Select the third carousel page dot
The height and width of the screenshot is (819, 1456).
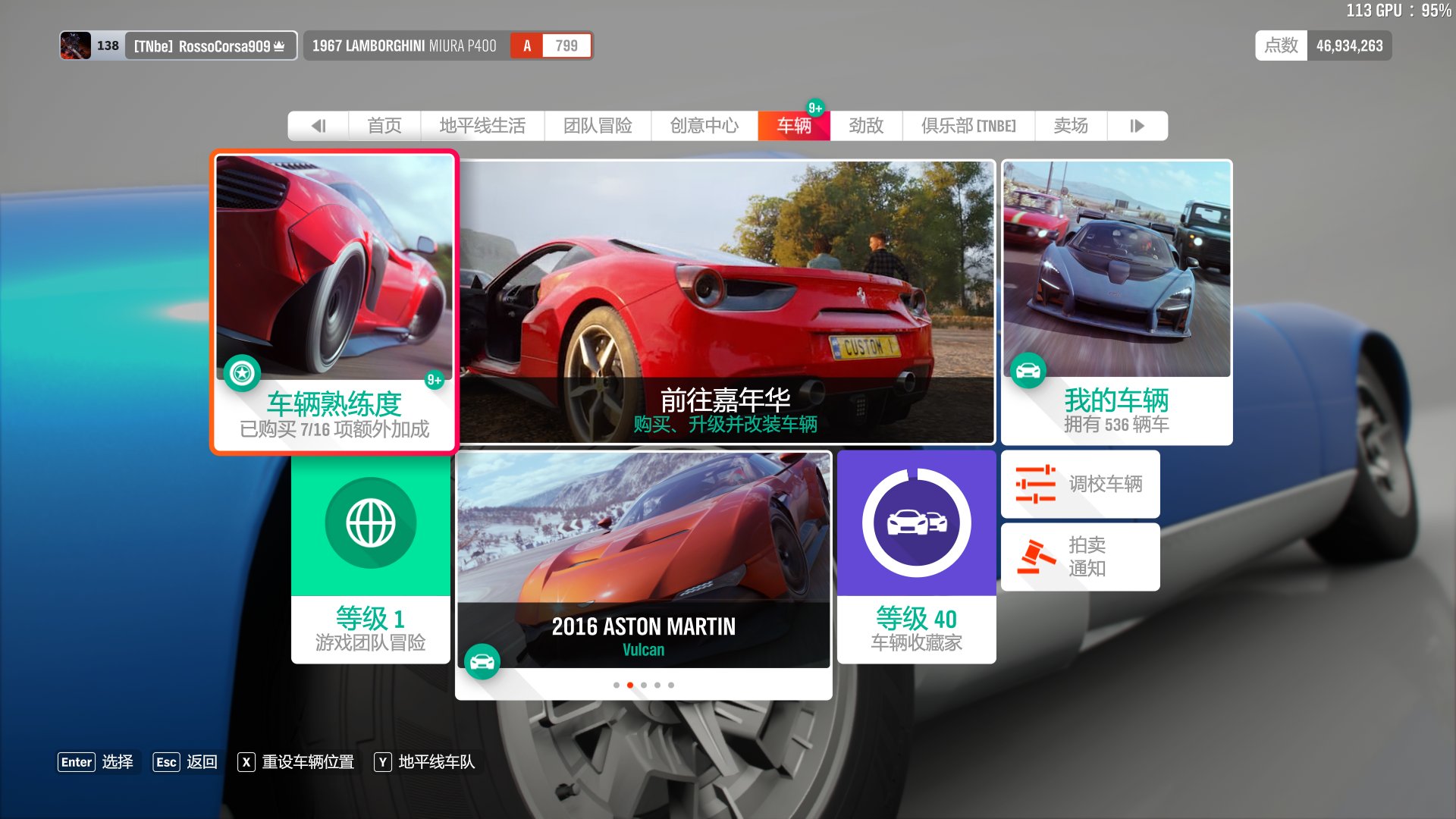tap(644, 685)
